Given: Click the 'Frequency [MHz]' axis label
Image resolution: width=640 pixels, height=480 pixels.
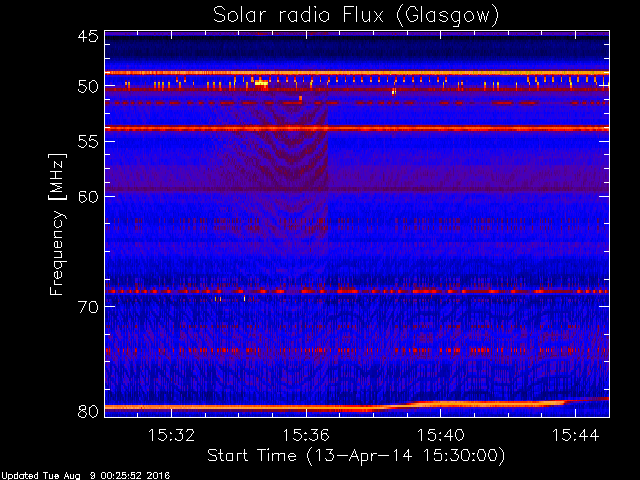Looking at the screenshot, I should 57,224.
